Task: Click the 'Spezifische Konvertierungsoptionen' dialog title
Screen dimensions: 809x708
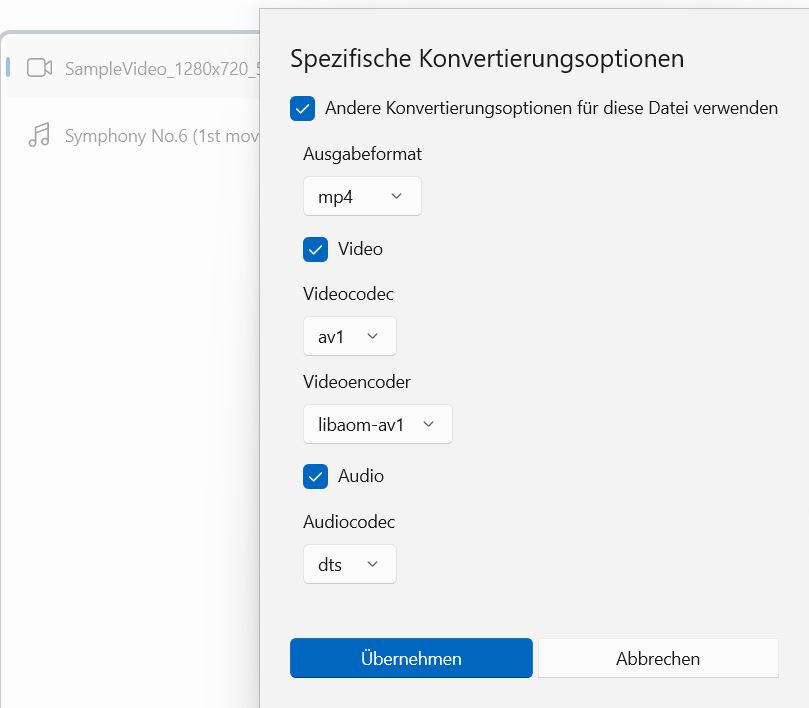Action: [x=486, y=59]
